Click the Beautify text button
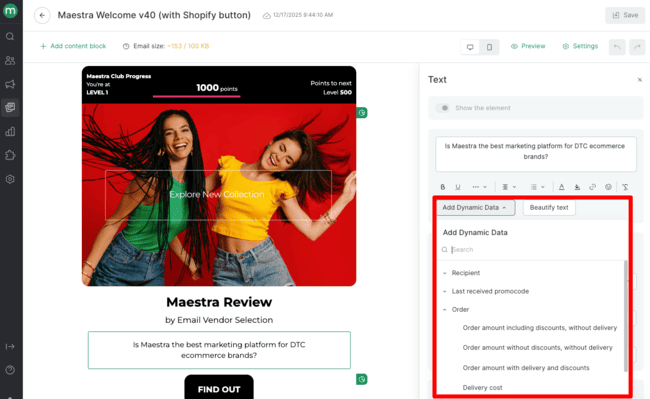 click(549, 208)
